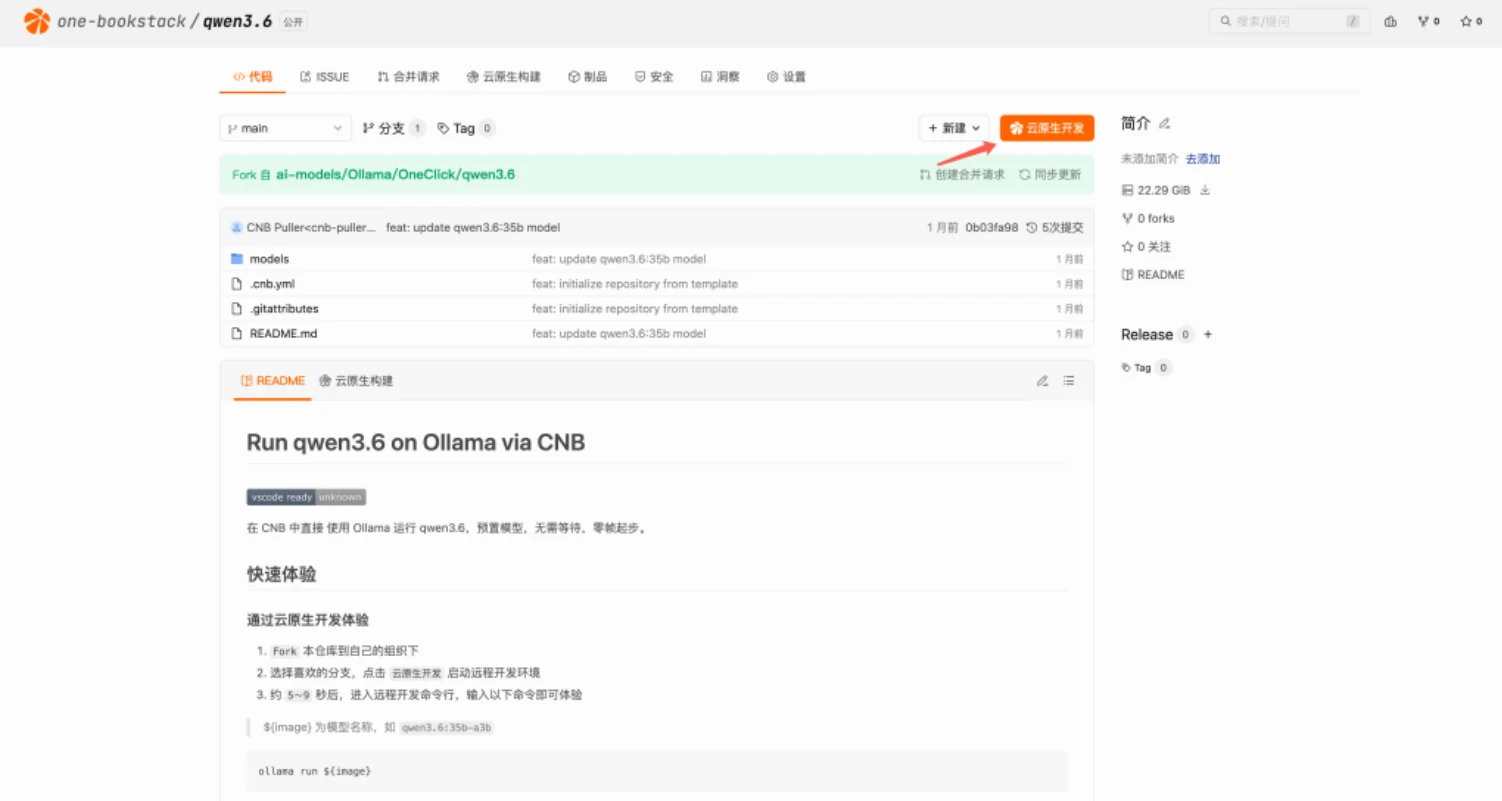Image resolution: width=1502 pixels, height=801 pixels.
Task: Show README outline list icon
Action: (x=1069, y=381)
